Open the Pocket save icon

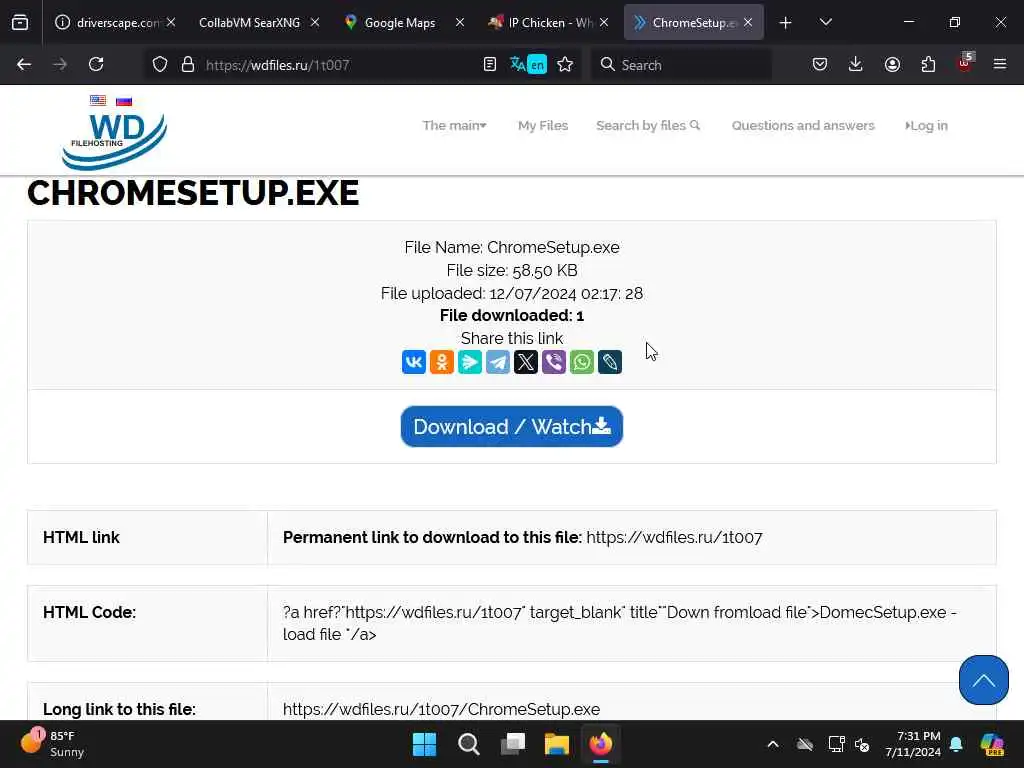coord(820,65)
